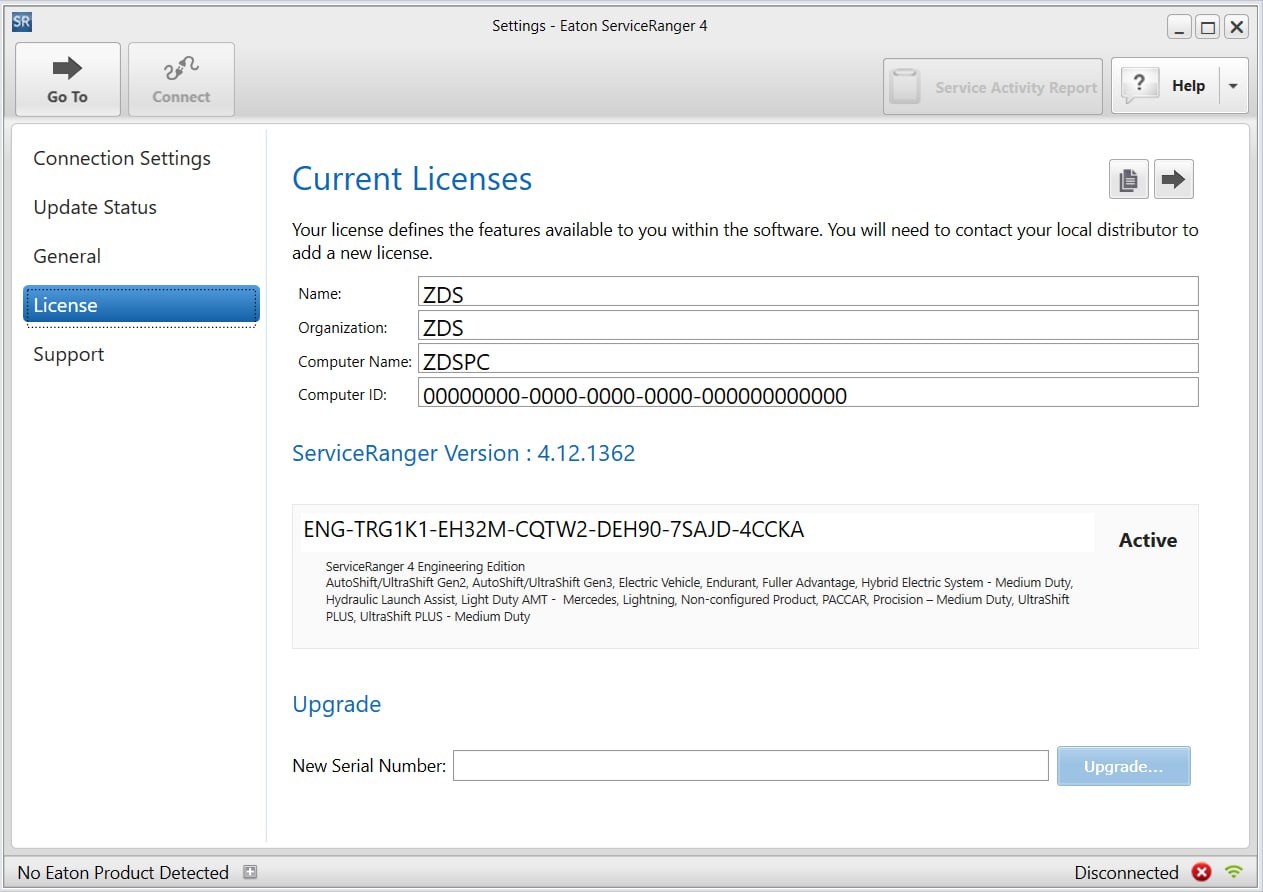Click the No Eaton Product Detected status
The height and width of the screenshot is (892, 1263).
123,872
